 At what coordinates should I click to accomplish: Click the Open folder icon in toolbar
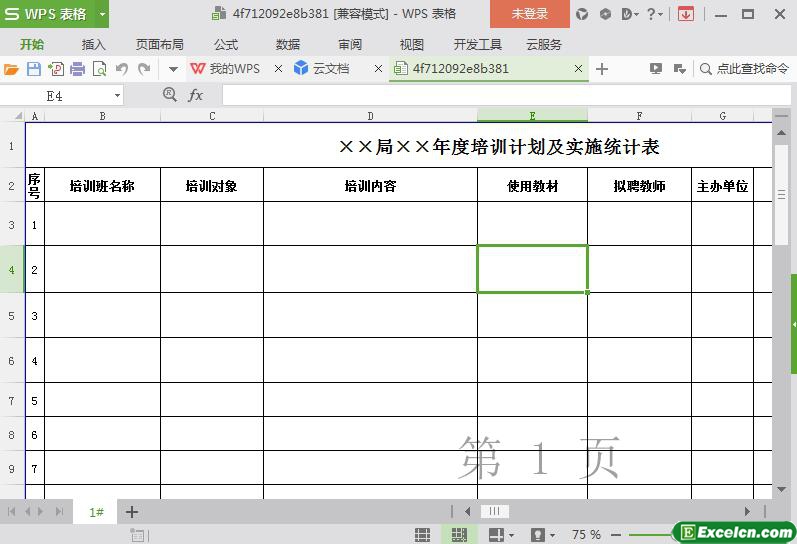11,69
